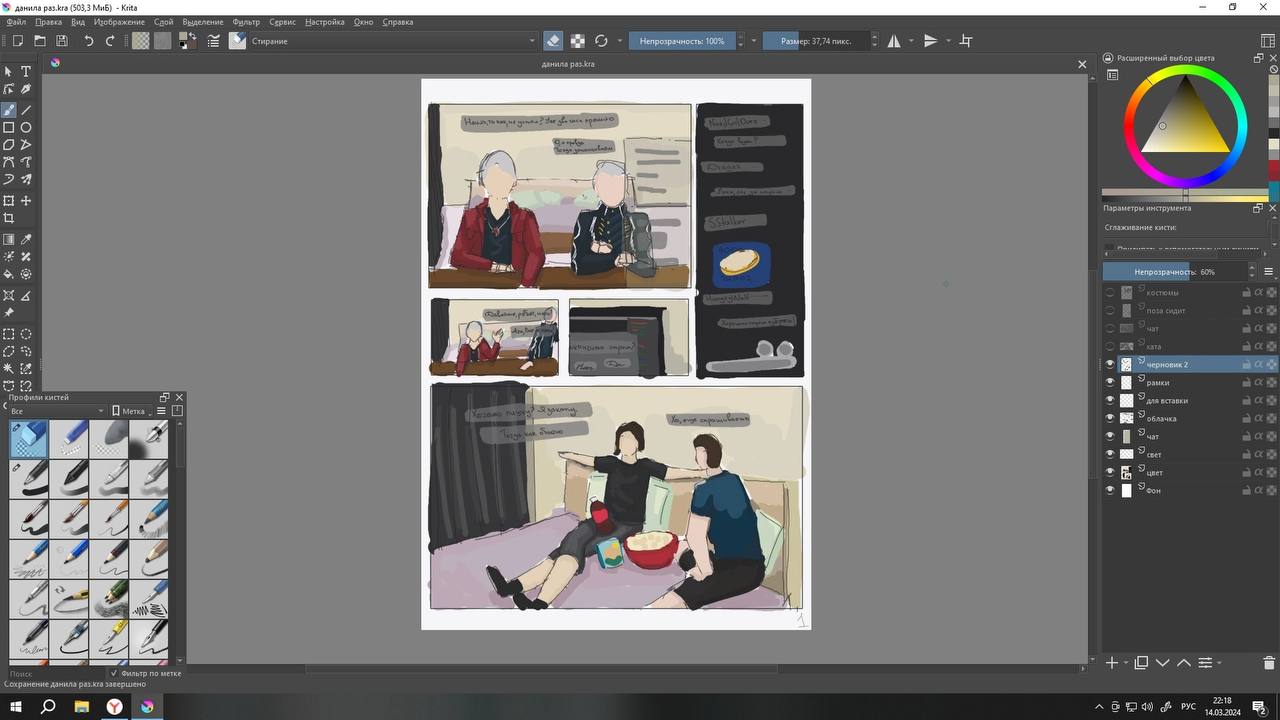The image size is (1280, 720).
Task: Open workspace chooser icon at top right
Action: tap(1268, 41)
